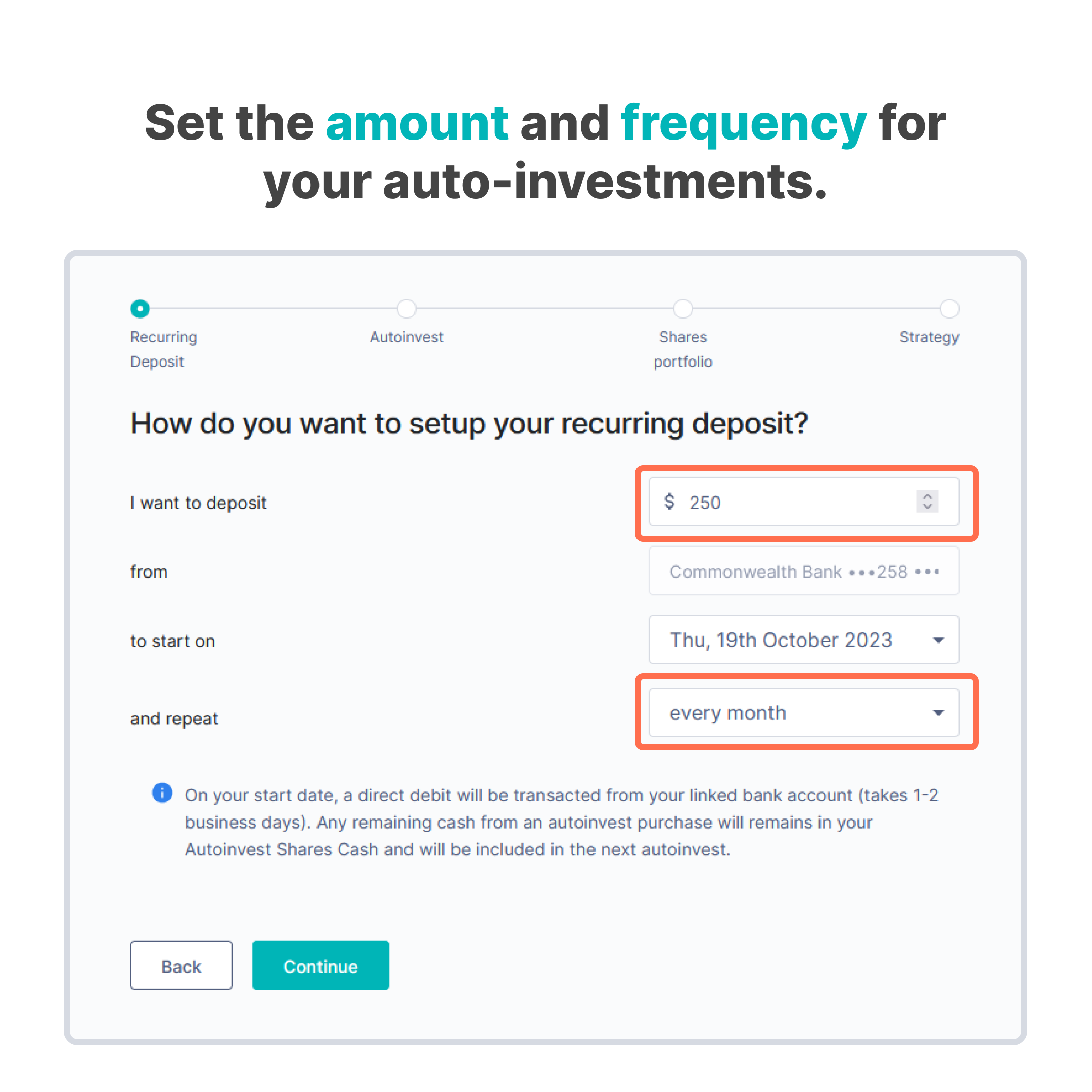This screenshot has width=1092, height=1092.
Task: Select the Shares portfolio step circle
Action: [683, 308]
